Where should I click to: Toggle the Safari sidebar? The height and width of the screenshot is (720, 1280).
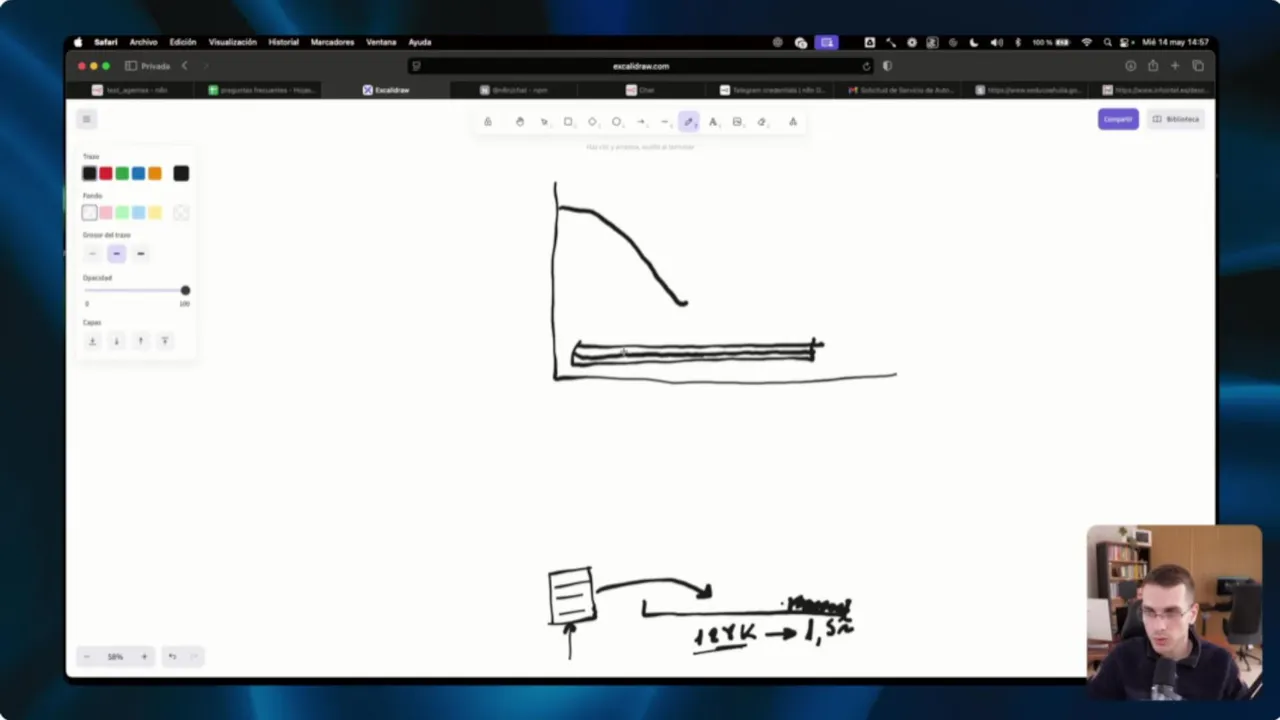point(131,66)
